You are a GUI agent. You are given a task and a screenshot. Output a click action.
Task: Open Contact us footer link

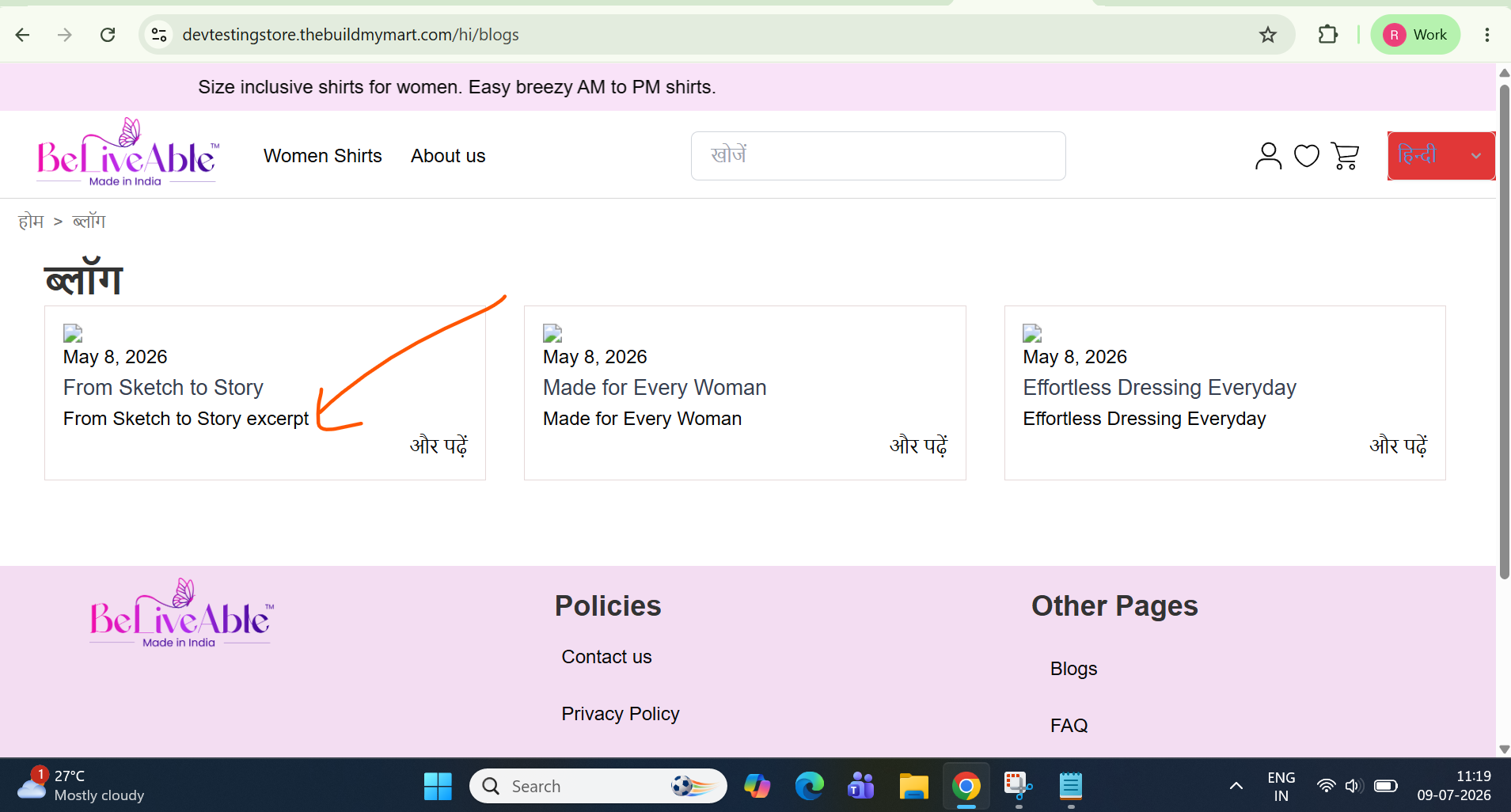coord(606,657)
